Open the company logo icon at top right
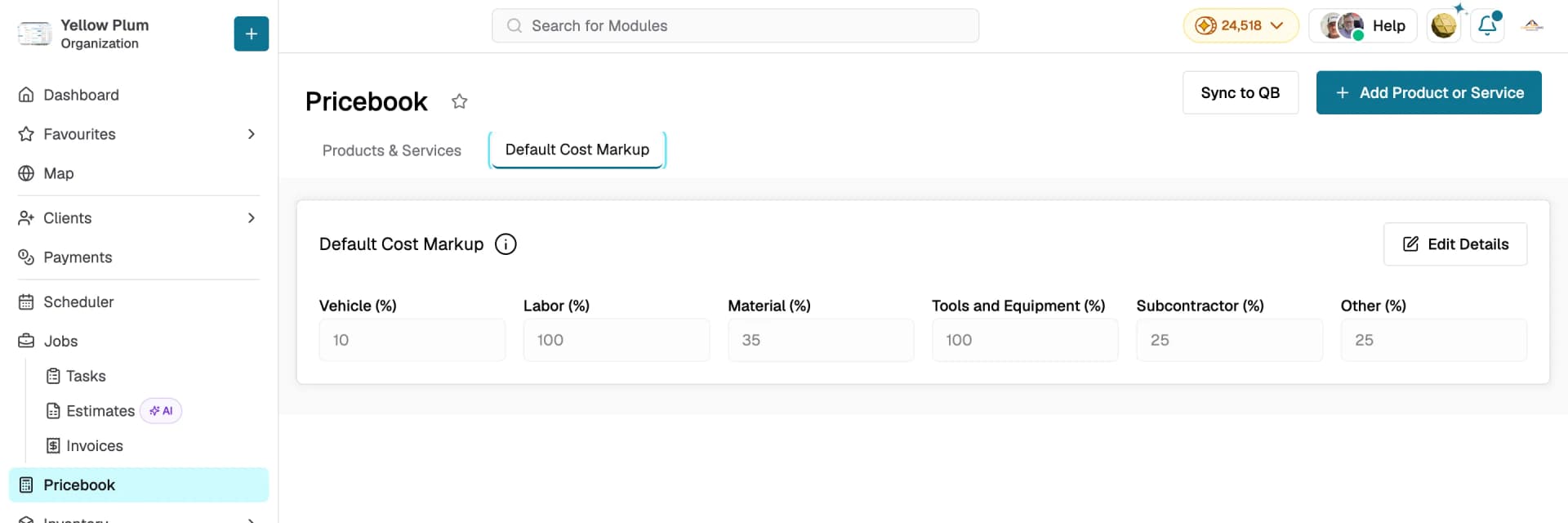Screen dimensions: 1568x523 coord(1532,26)
